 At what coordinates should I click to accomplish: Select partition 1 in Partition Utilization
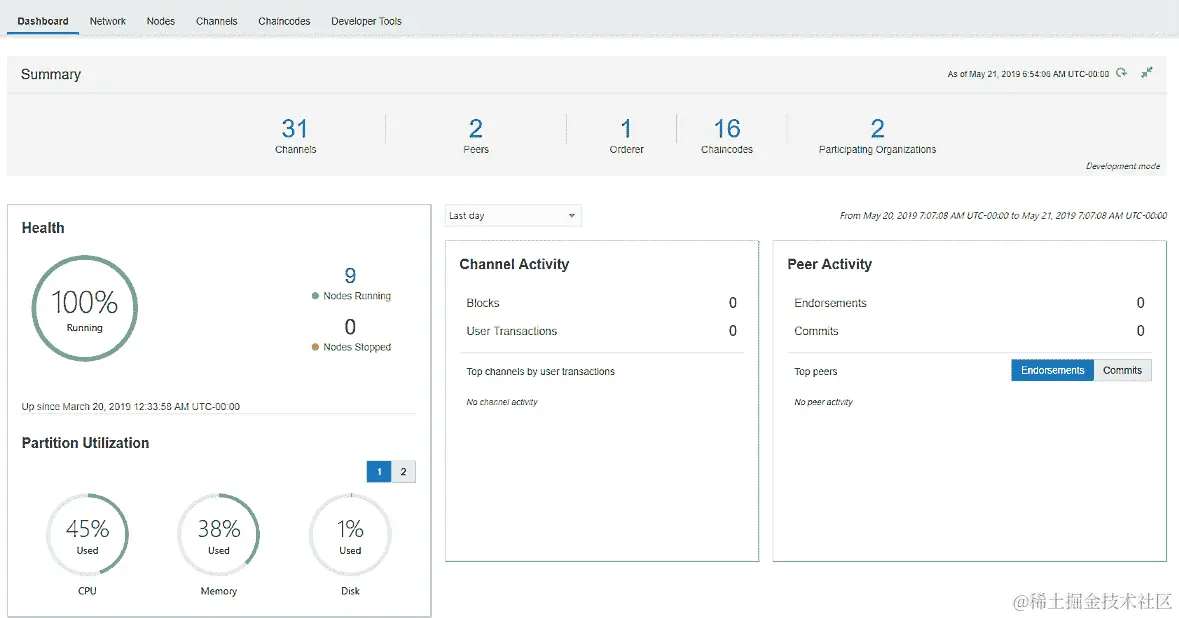click(x=379, y=471)
